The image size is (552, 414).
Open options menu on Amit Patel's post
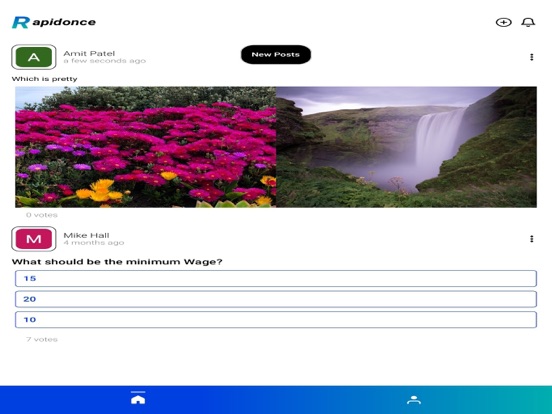[x=532, y=57]
